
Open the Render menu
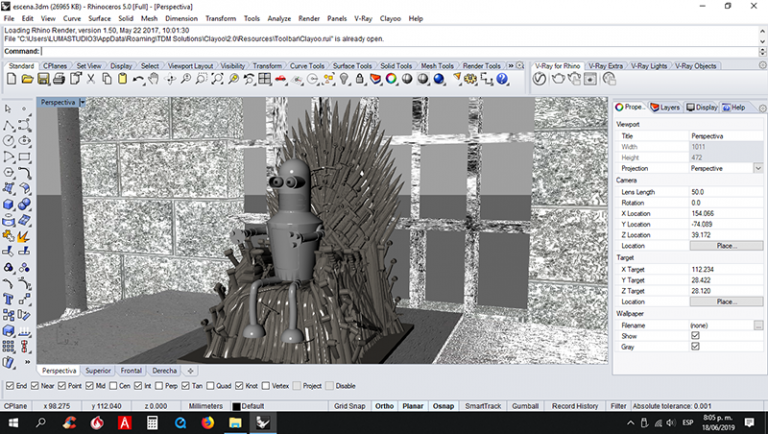tap(308, 18)
